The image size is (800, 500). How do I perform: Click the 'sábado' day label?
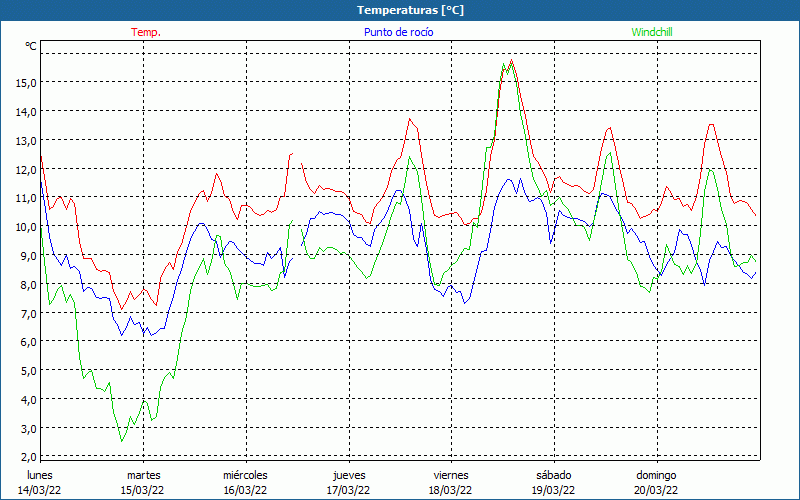coord(554,475)
